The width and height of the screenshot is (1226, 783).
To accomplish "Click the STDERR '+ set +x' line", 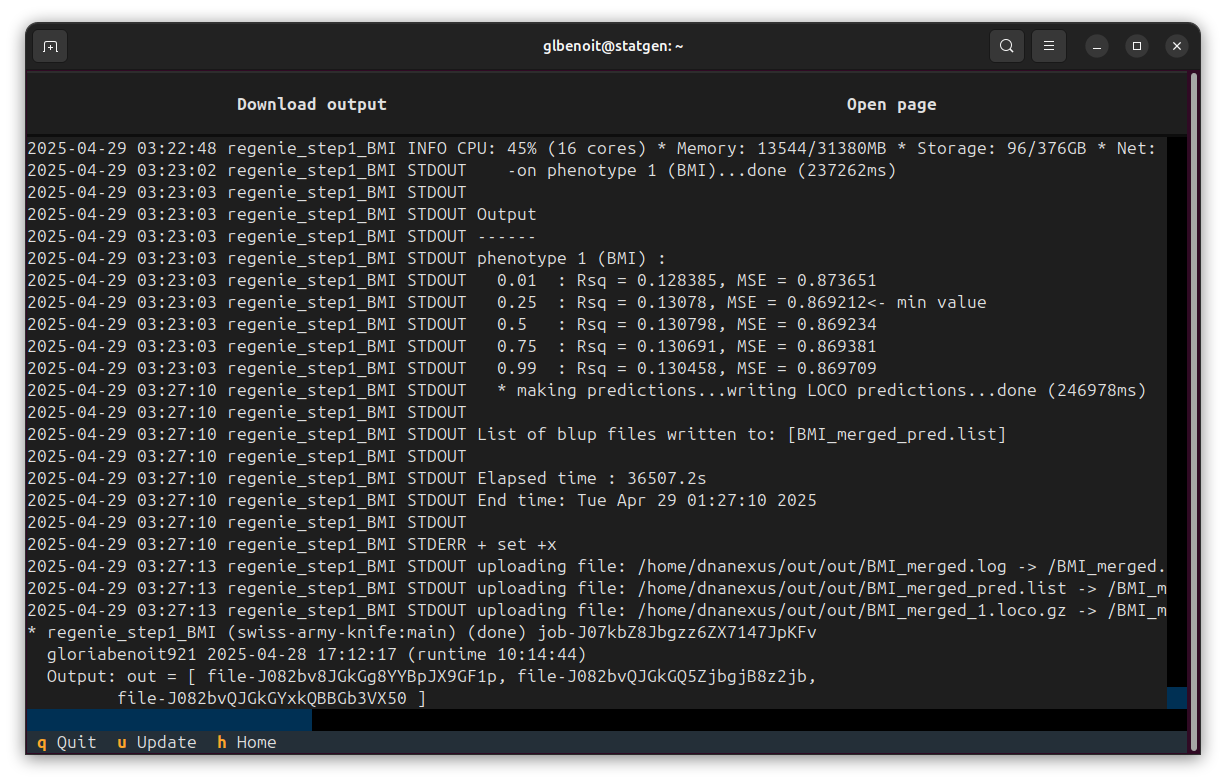I will [x=292, y=544].
